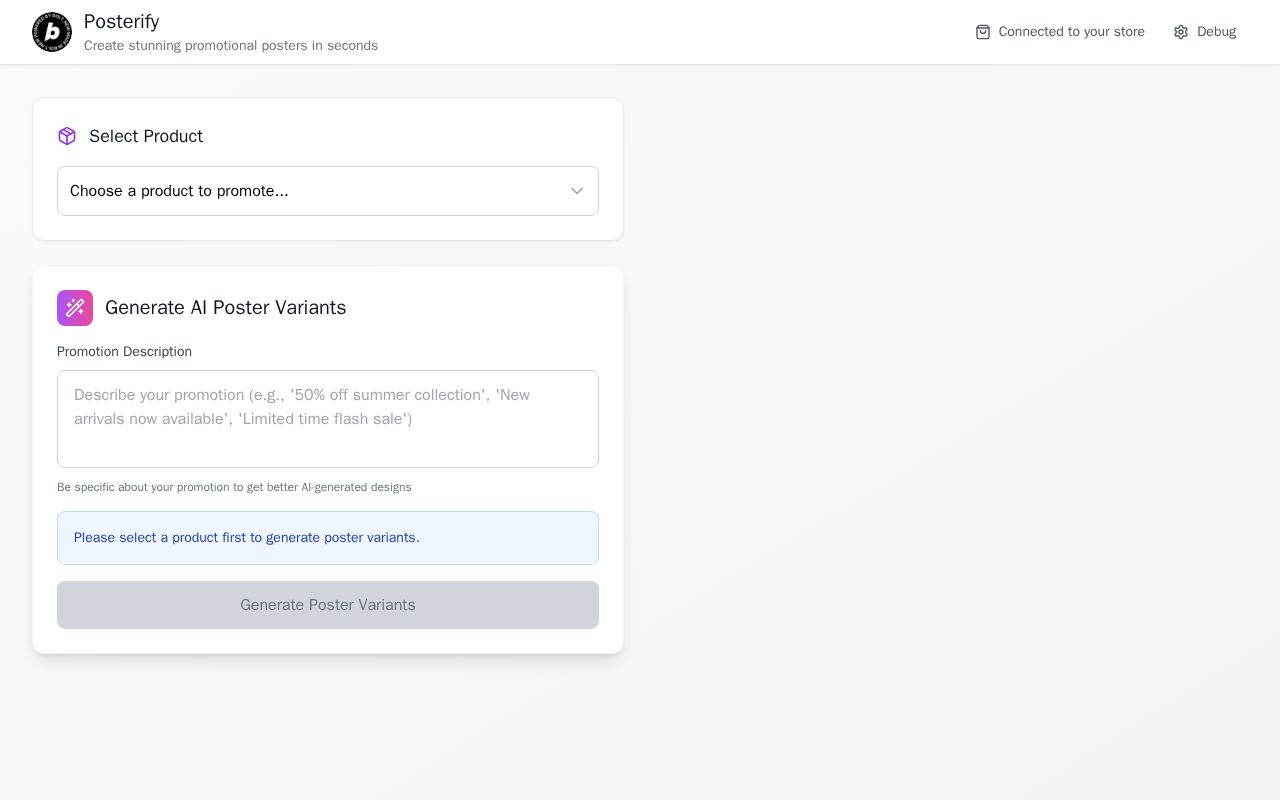This screenshot has width=1280, height=800.
Task: Expand the product list via chevron arrow
Action: tap(577, 191)
